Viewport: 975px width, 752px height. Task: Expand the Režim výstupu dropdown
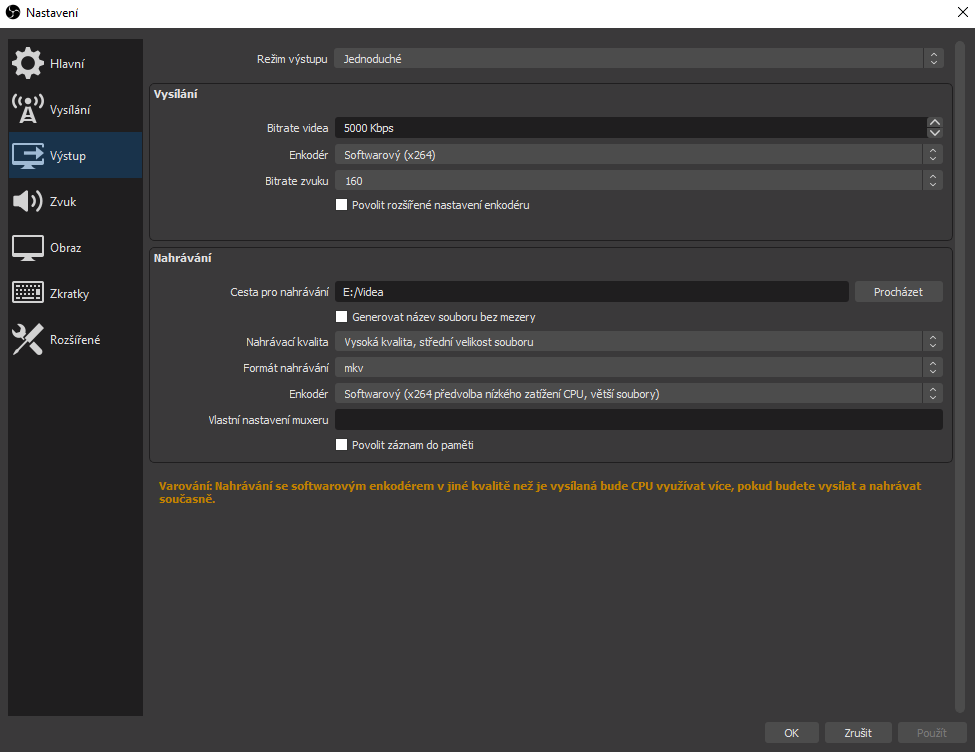point(638,59)
